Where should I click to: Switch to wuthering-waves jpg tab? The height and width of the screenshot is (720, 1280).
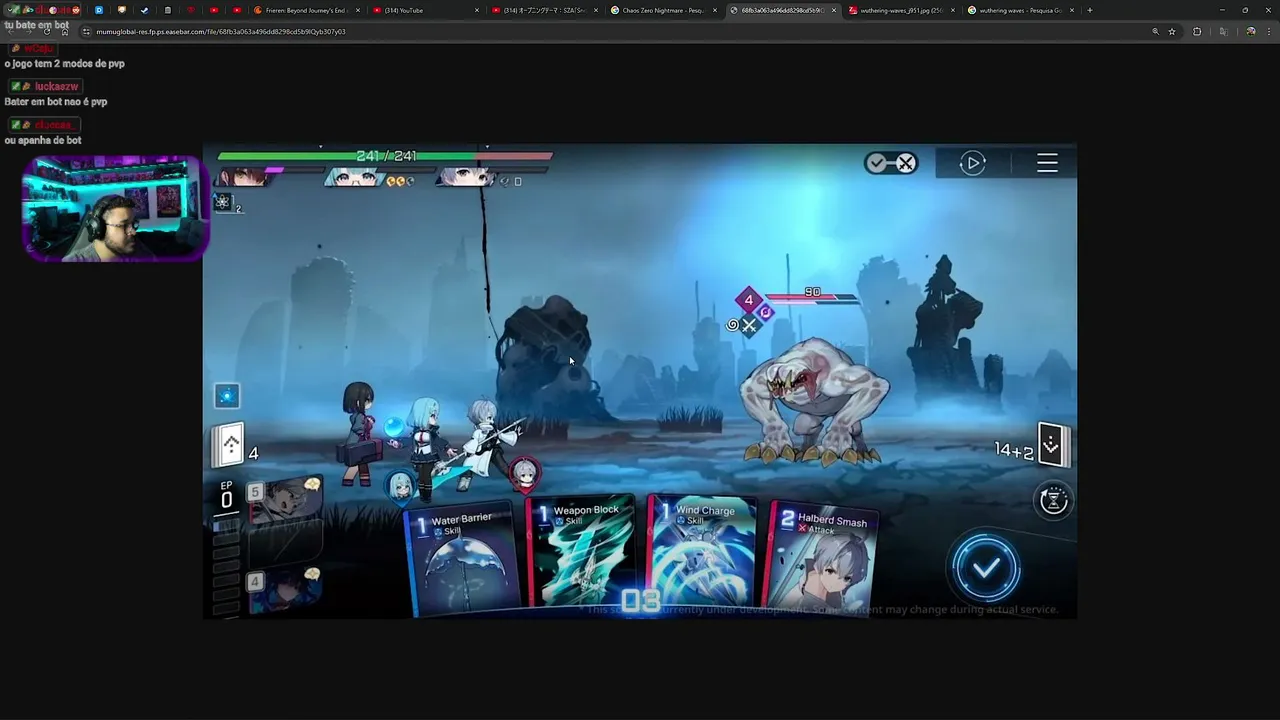pos(902,10)
